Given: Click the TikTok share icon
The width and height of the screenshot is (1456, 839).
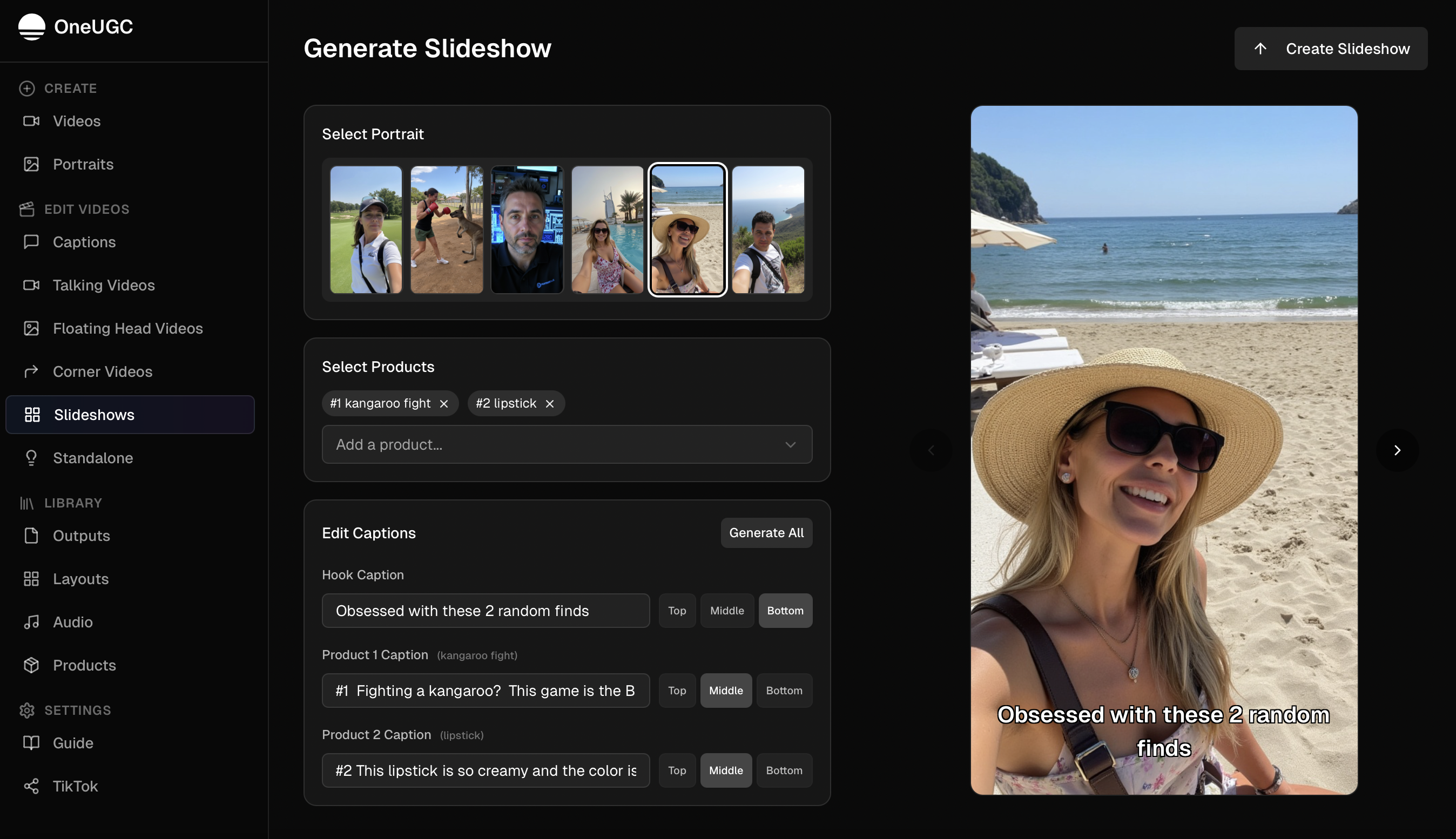Looking at the screenshot, I should click(x=31, y=787).
